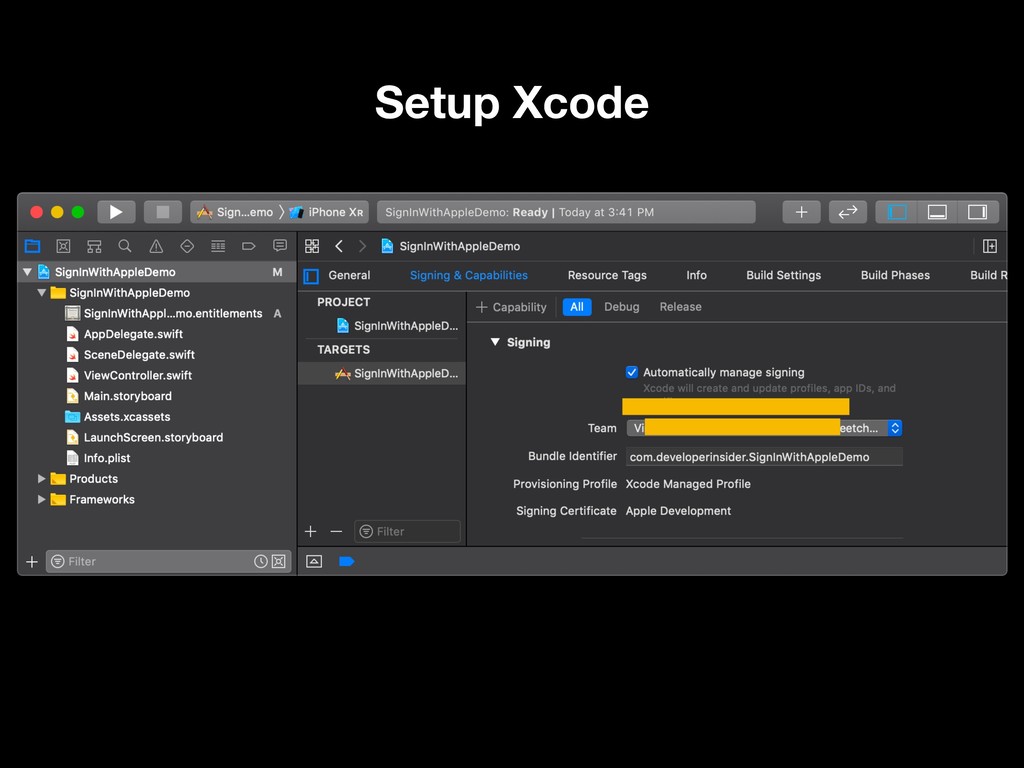Collapse the SignInWithAppleDemo project root
Viewport: 1024px width, 768px height.
tap(27, 272)
